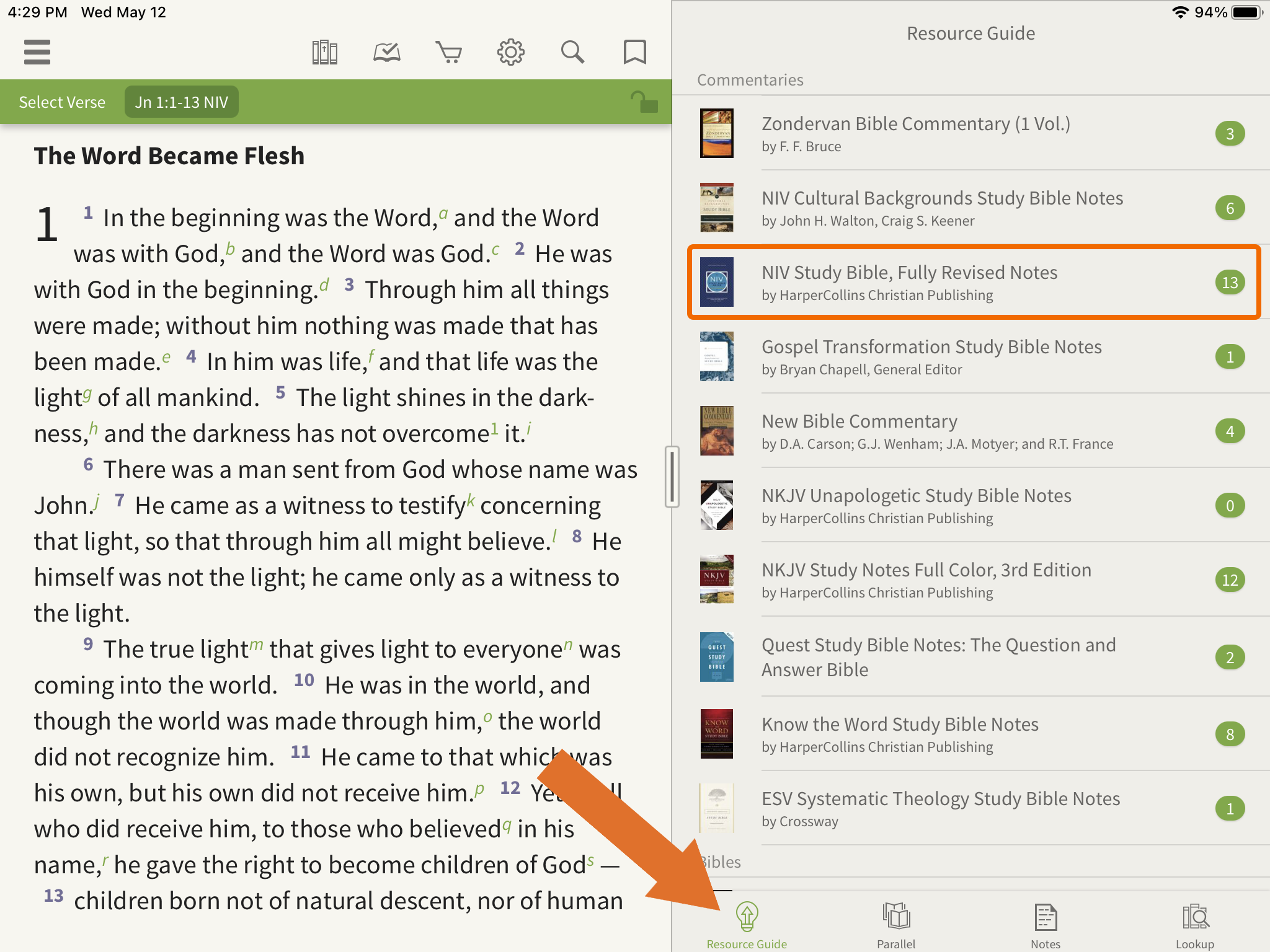Open settings gear icon
1270x952 pixels.
click(x=511, y=52)
